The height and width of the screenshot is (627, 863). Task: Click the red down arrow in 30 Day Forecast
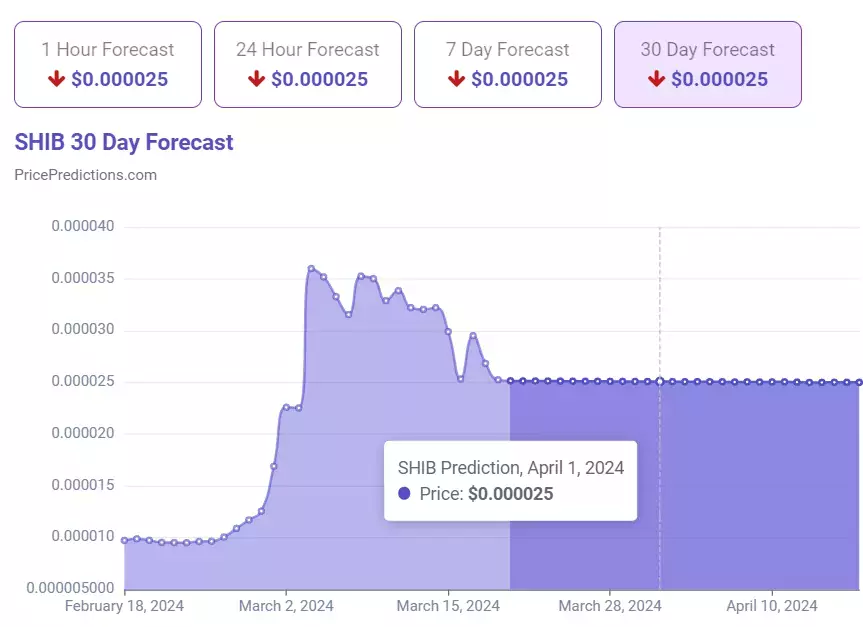point(656,79)
